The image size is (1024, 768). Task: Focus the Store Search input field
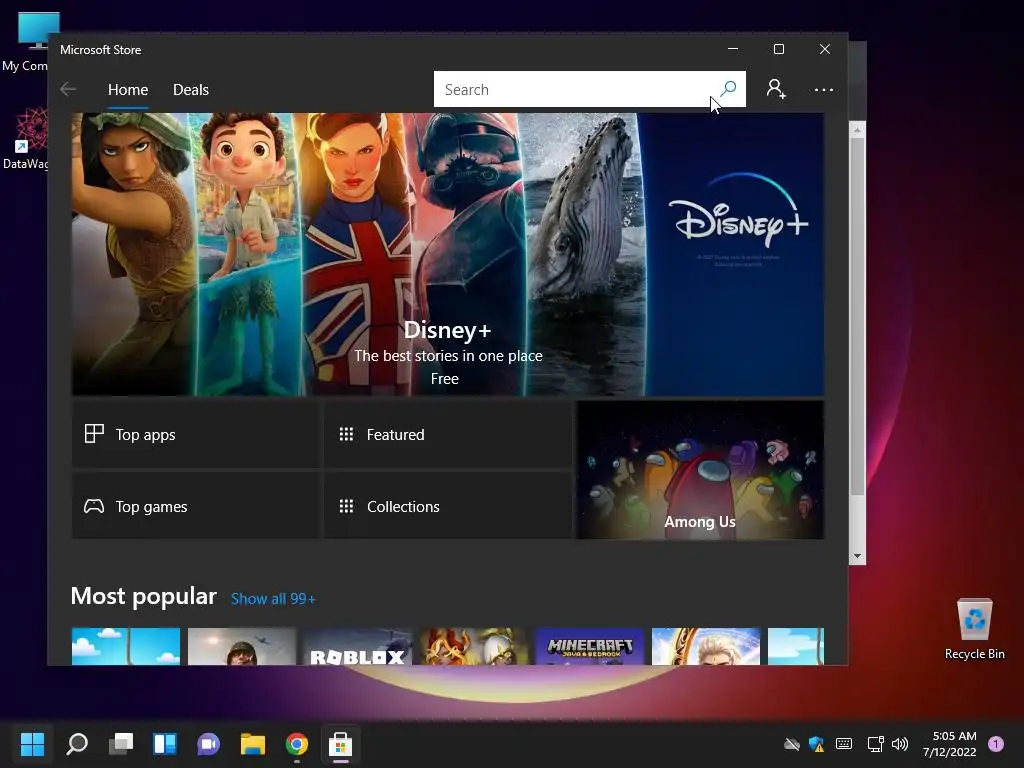[589, 89]
